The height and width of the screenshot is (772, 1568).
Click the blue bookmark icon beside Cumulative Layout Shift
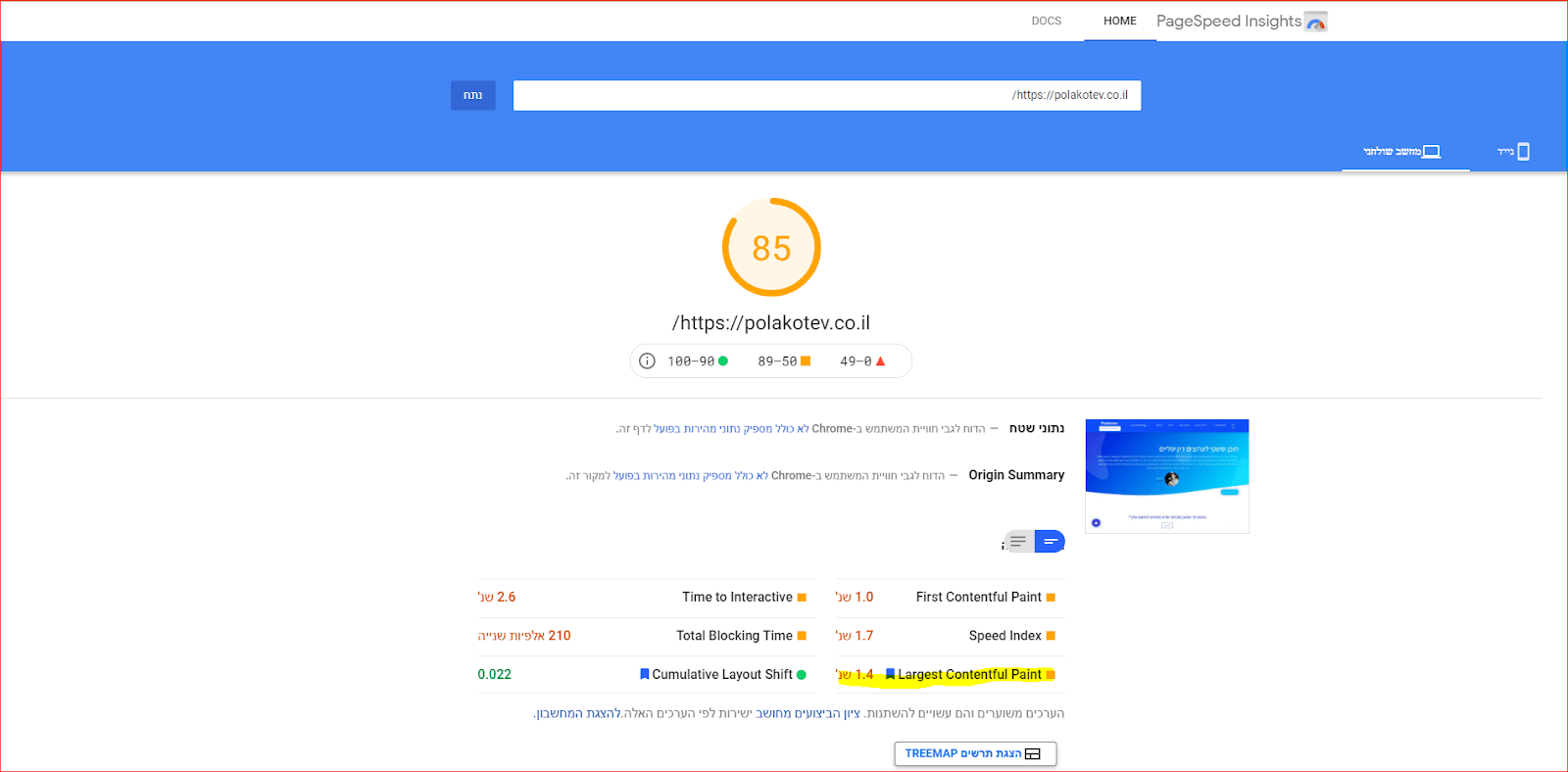coord(644,674)
